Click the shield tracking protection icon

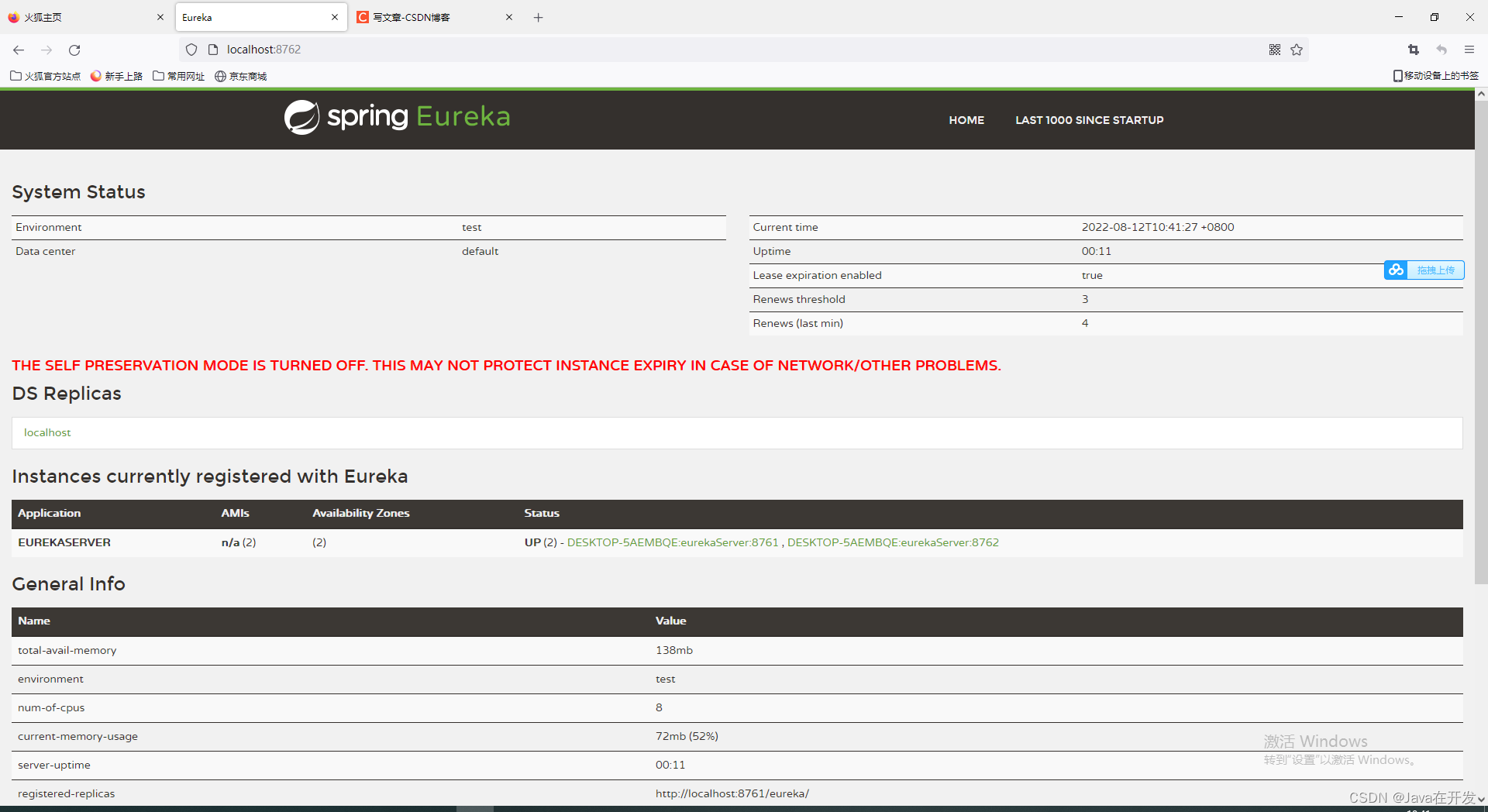(x=191, y=50)
